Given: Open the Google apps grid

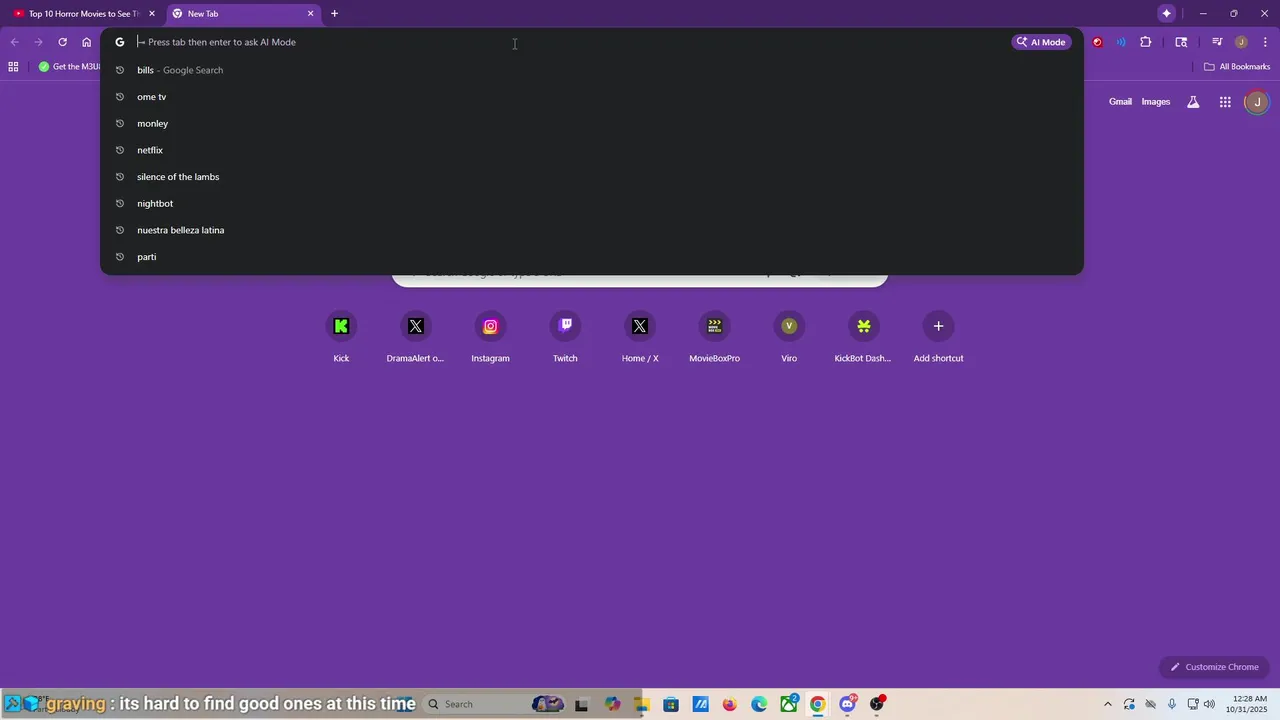Looking at the screenshot, I should (x=1225, y=102).
